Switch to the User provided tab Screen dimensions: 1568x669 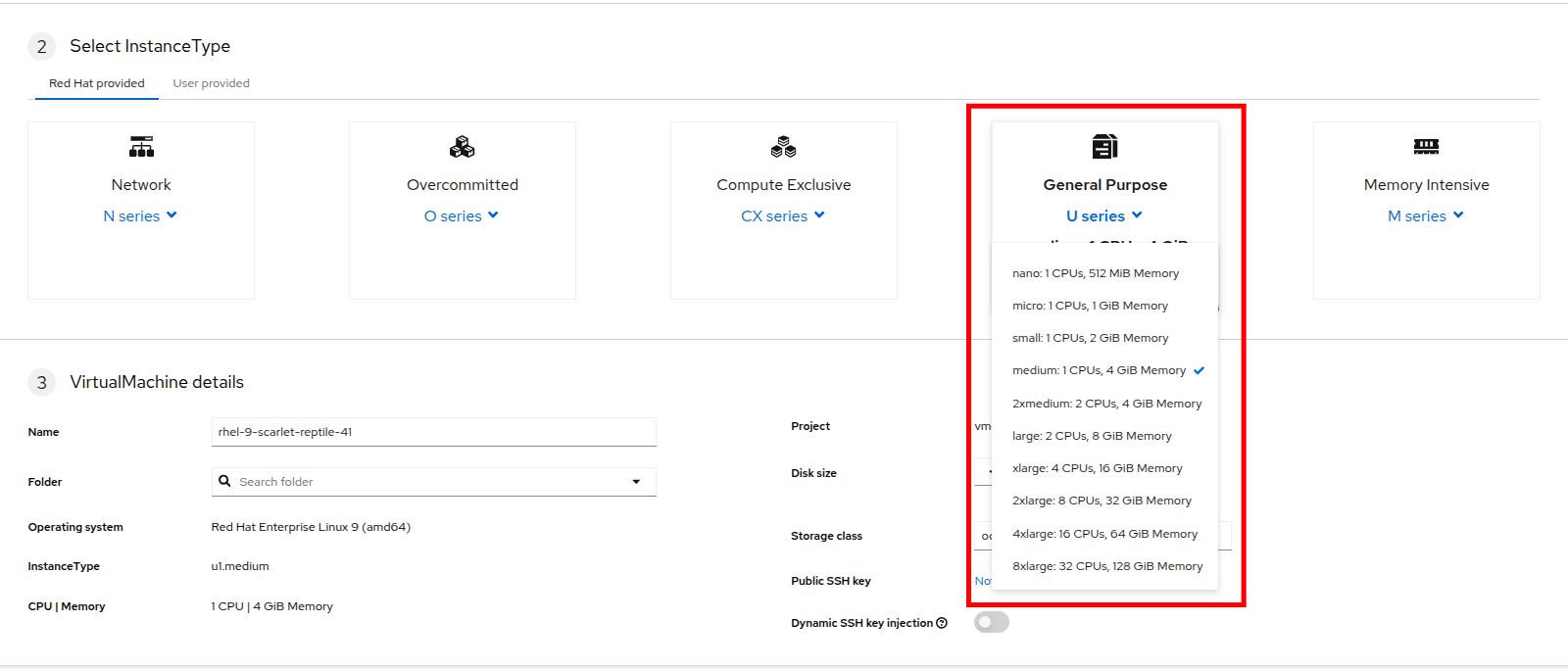click(x=211, y=83)
